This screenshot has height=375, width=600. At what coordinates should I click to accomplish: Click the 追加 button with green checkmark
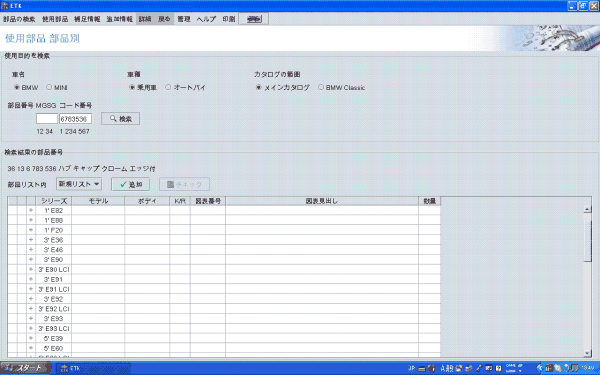130,184
